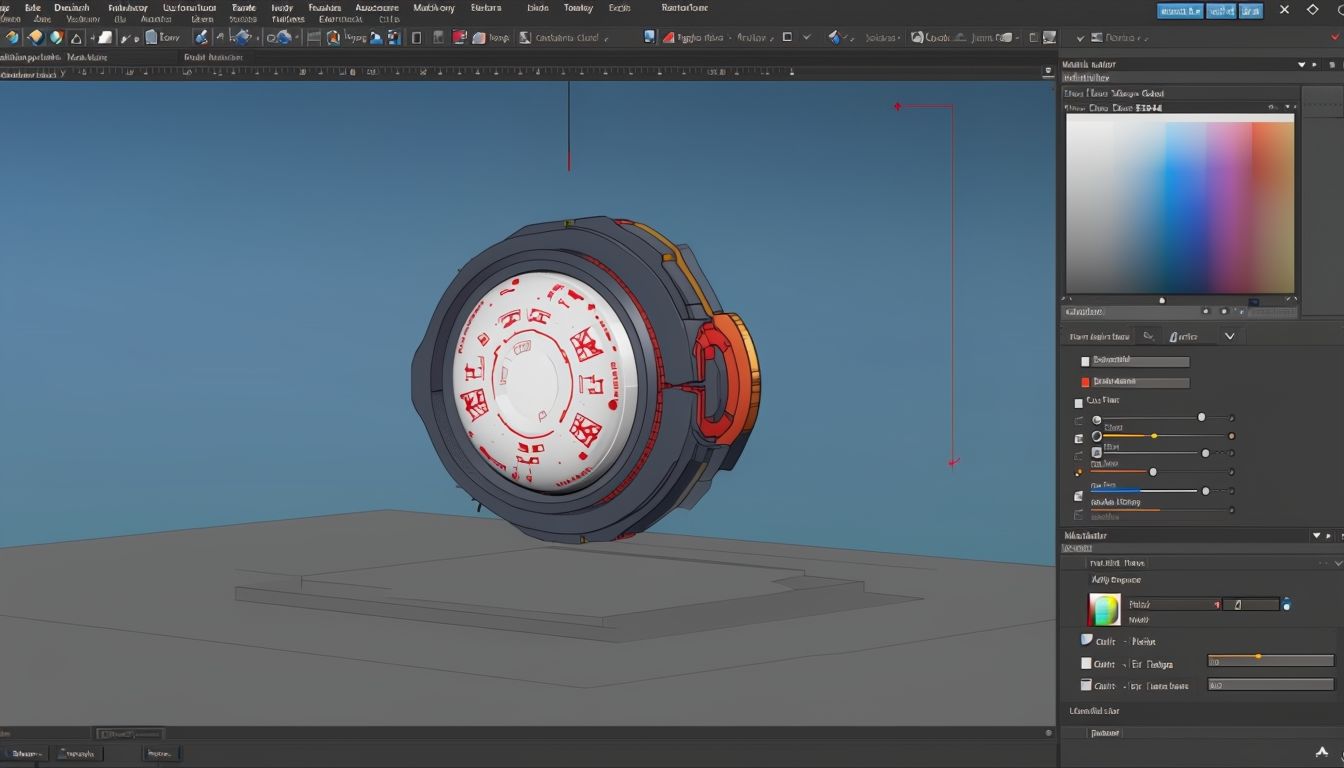Image resolution: width=1344 pixels, height=768 pixels.
Task: Click the text input field beside the color thumbnail
Action: pyautogui.click(x=1251, y=604)
